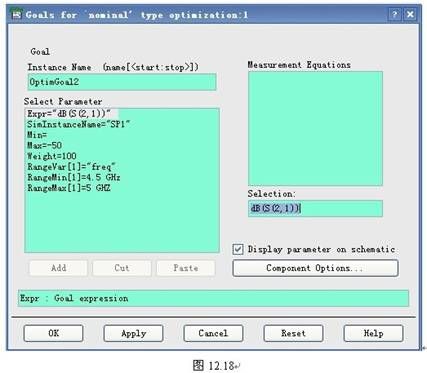Click the dialog title bar app icon
The image size is (427, 373).
(x=16, y=15)
